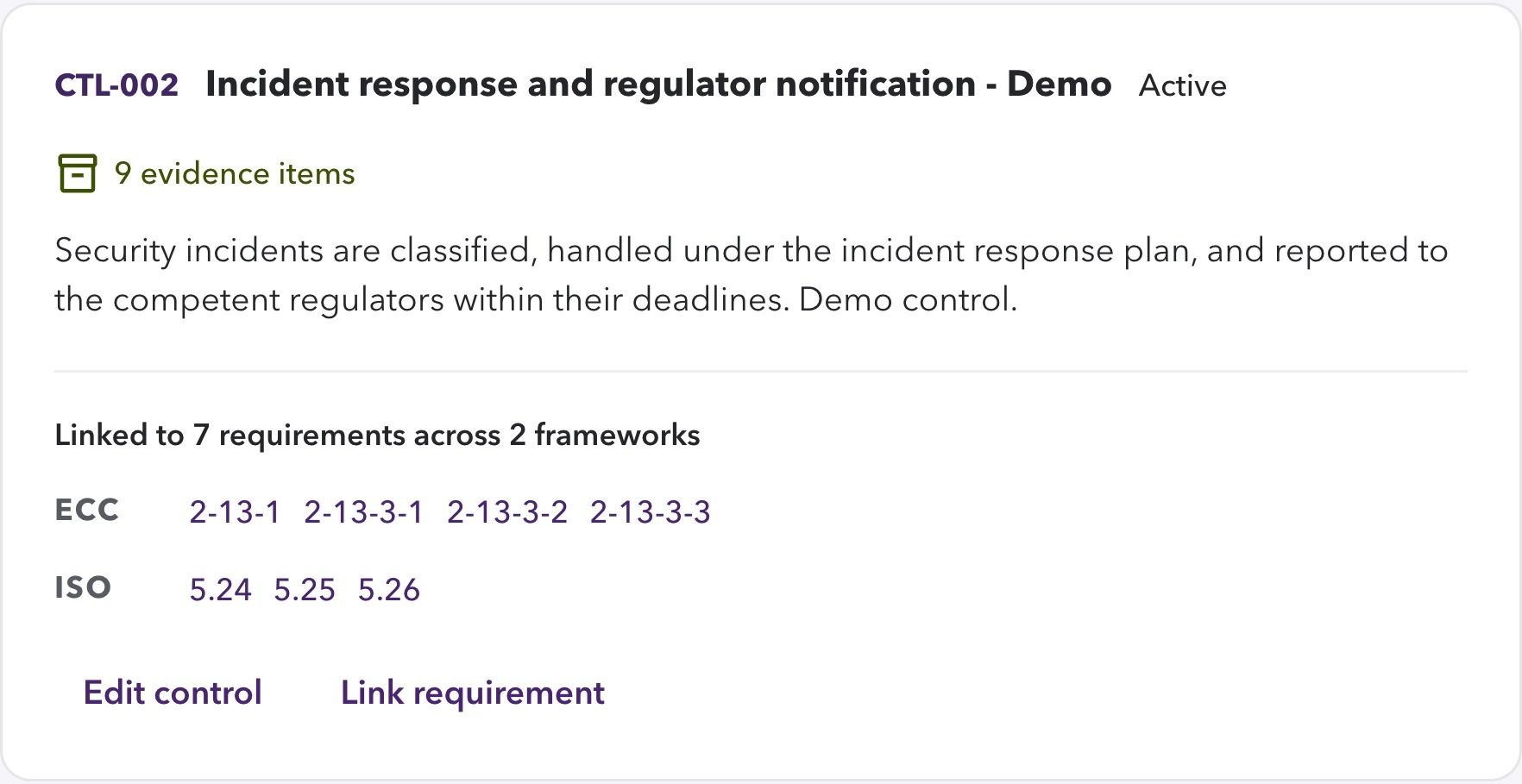Click the ISO framework label

coord(83,587)
